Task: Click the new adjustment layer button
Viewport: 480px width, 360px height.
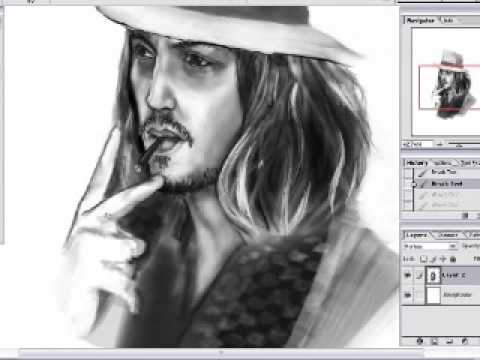Action: 465,341
